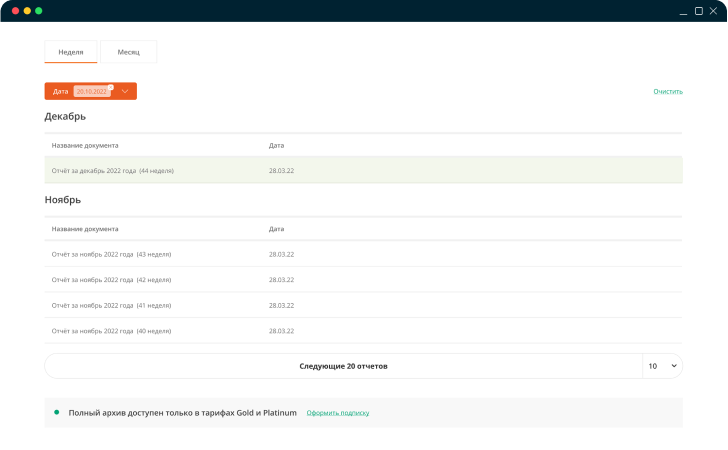
Task: Open the 10 per-page dropdown
Action: [663, 366]
